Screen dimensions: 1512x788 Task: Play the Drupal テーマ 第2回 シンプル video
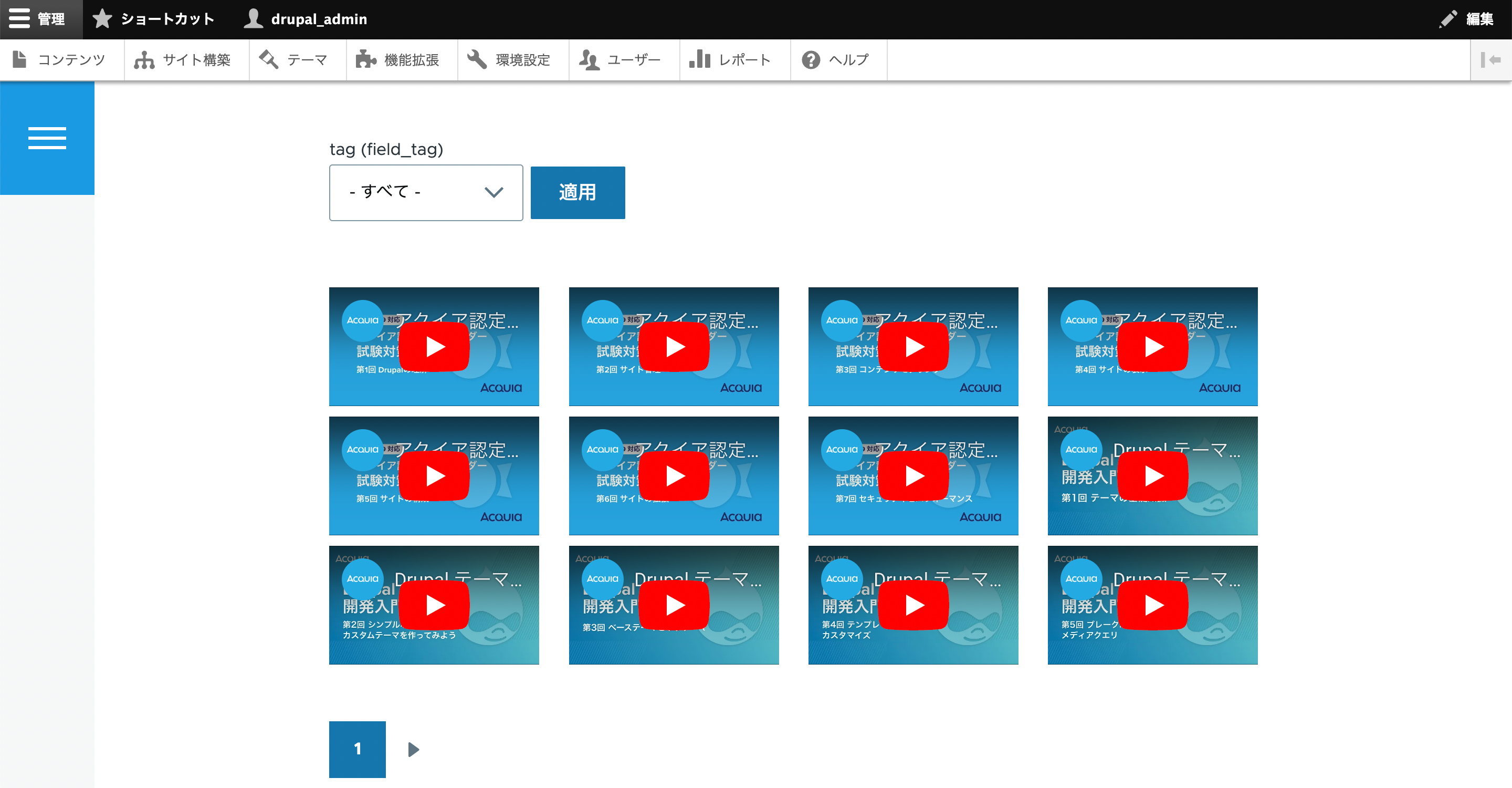point(434,605)
